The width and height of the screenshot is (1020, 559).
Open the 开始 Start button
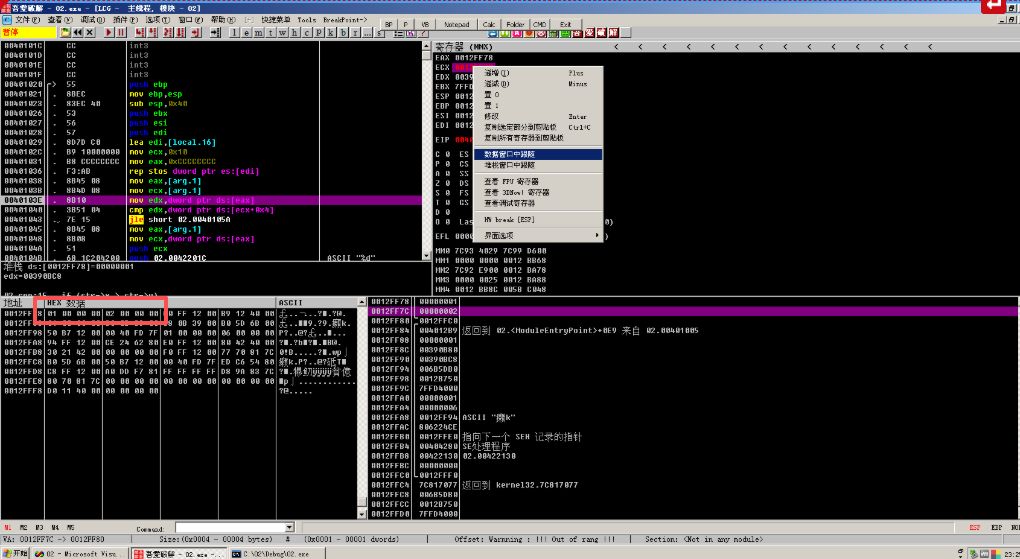14,553
